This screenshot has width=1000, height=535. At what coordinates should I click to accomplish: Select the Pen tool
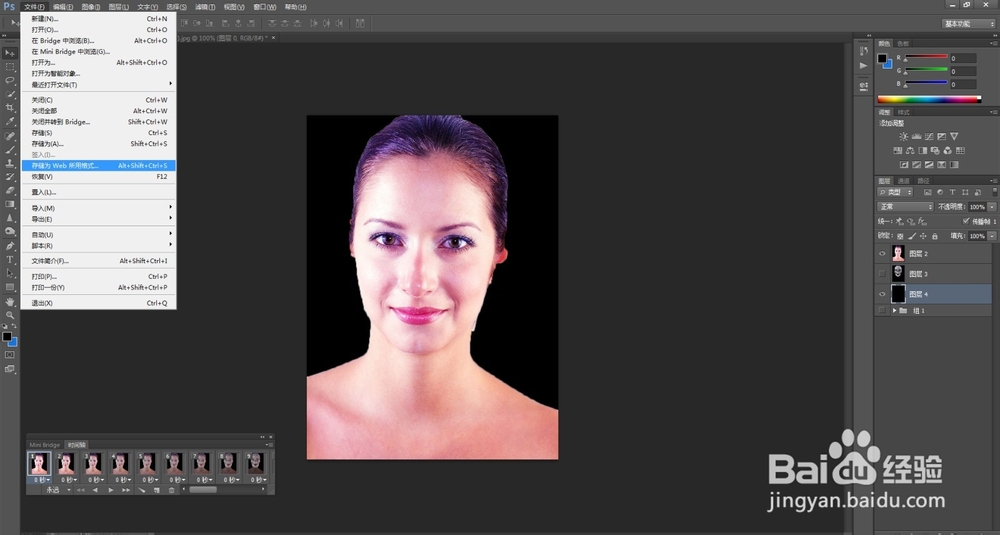[x=10, y=246]
